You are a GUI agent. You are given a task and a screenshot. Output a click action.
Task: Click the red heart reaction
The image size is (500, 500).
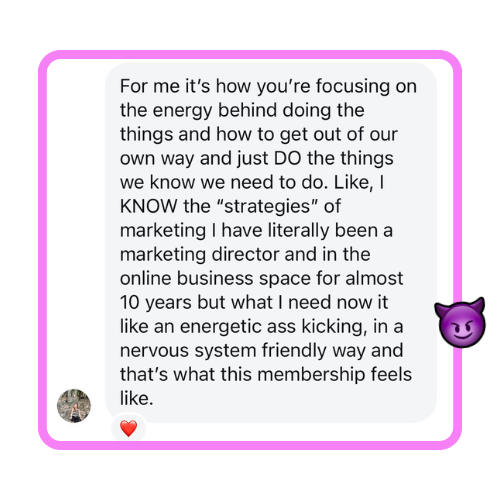(129, 428)
